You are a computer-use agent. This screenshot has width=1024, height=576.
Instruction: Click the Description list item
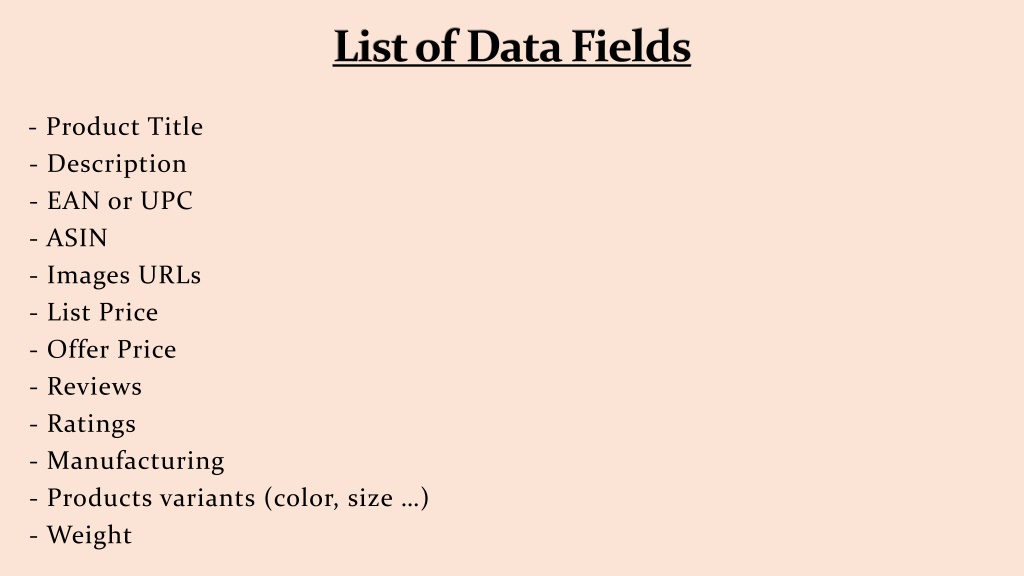[x=108, y=164]
